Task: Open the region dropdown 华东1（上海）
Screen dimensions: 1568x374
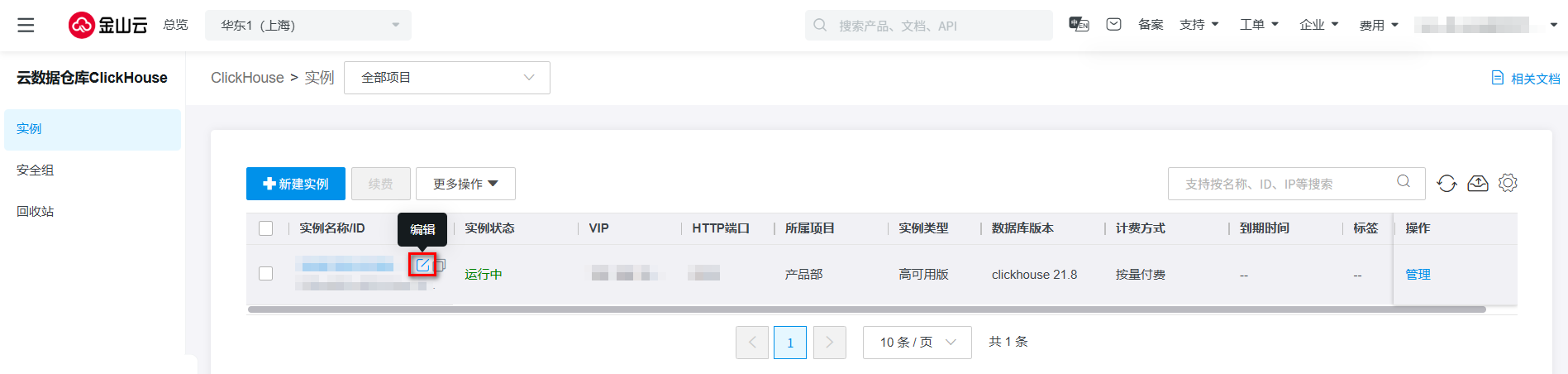Action: [x=308, y=25]
